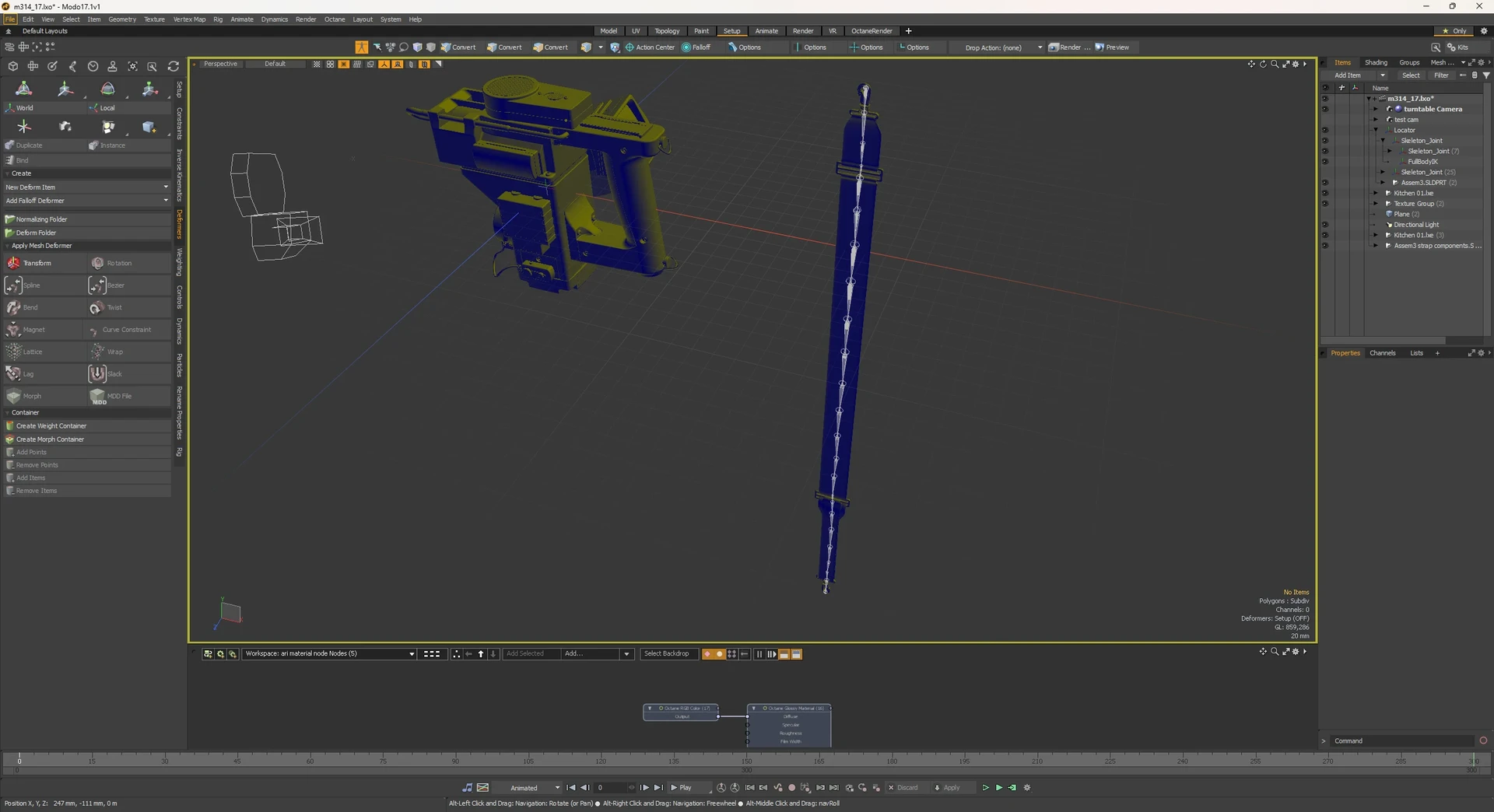Switch to the Channels tab

click(x=1383, y=353)
